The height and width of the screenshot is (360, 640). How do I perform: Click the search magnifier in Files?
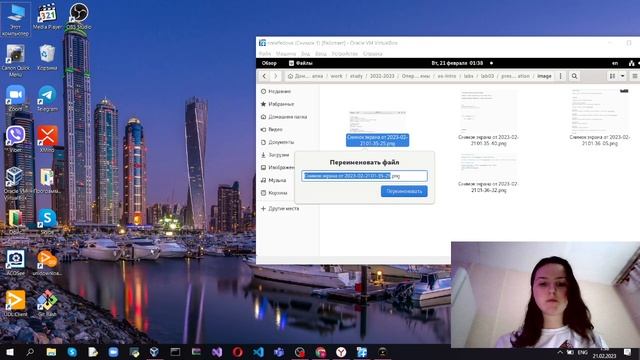click(x=574, y=76)
